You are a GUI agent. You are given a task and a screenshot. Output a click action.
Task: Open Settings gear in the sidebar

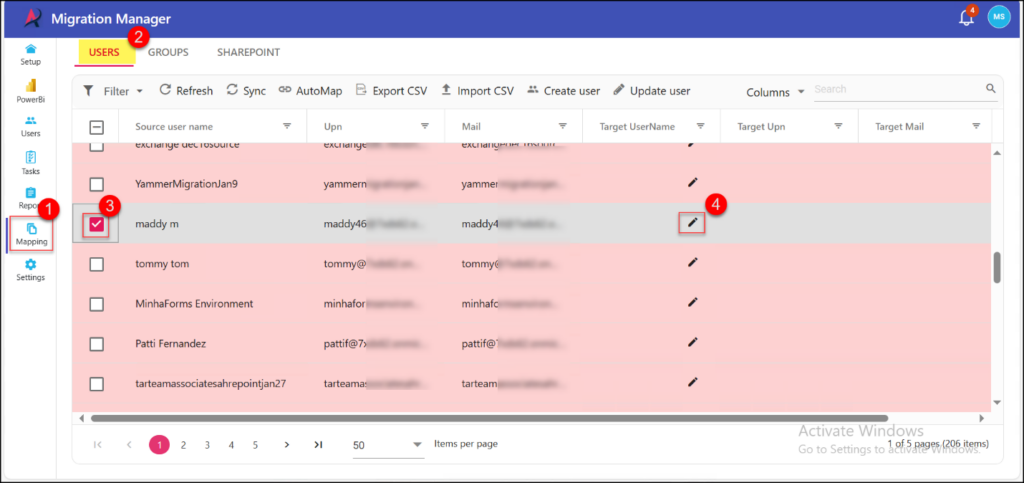point(30,270)
